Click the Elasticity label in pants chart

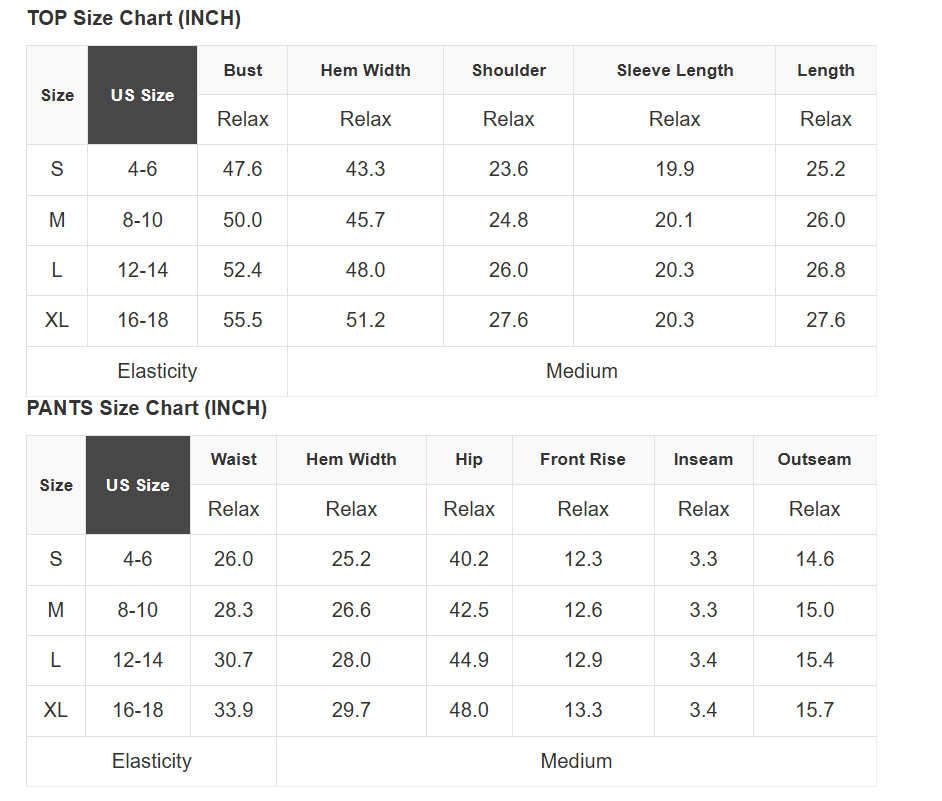(151, 761)
